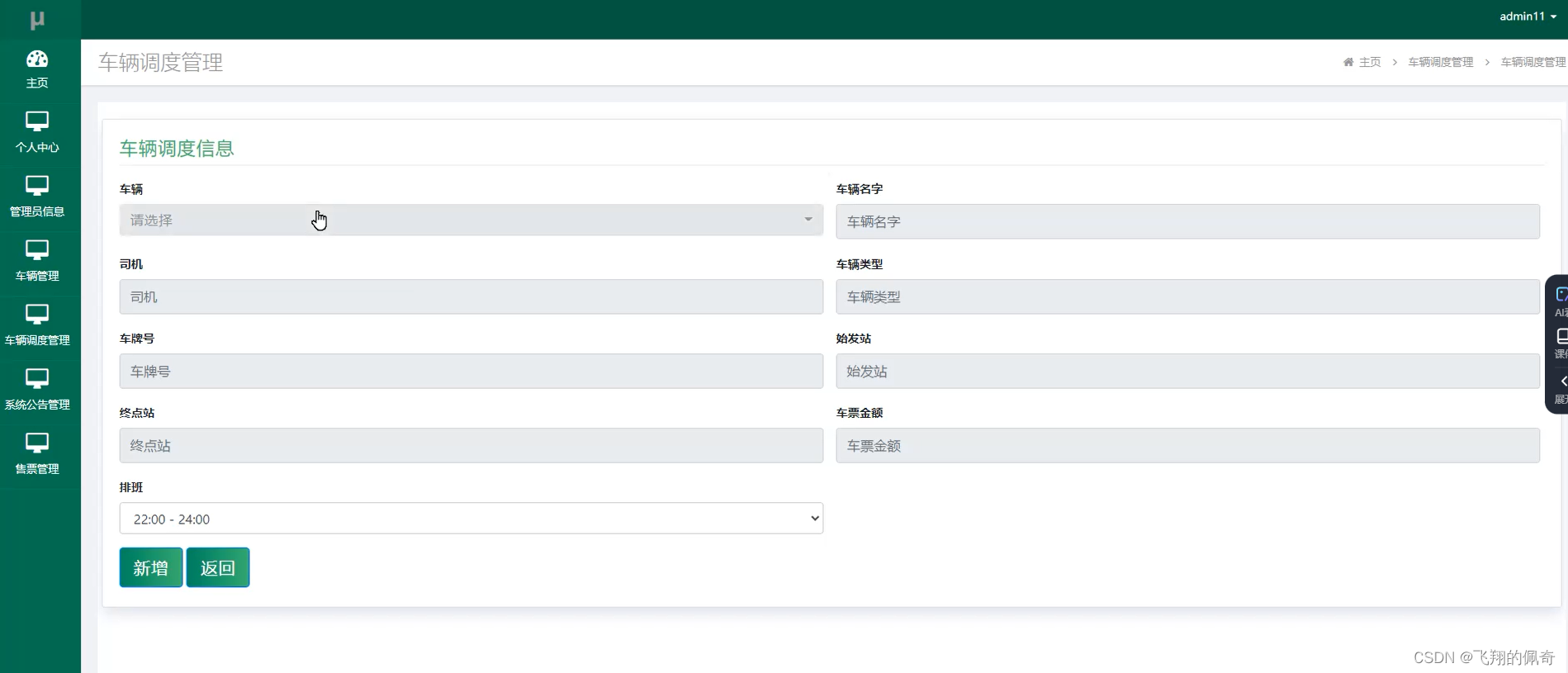Click the 返回 button
Image resolution: width=1568 pixels, height=673 pixels.
click(x=218, y=567)
